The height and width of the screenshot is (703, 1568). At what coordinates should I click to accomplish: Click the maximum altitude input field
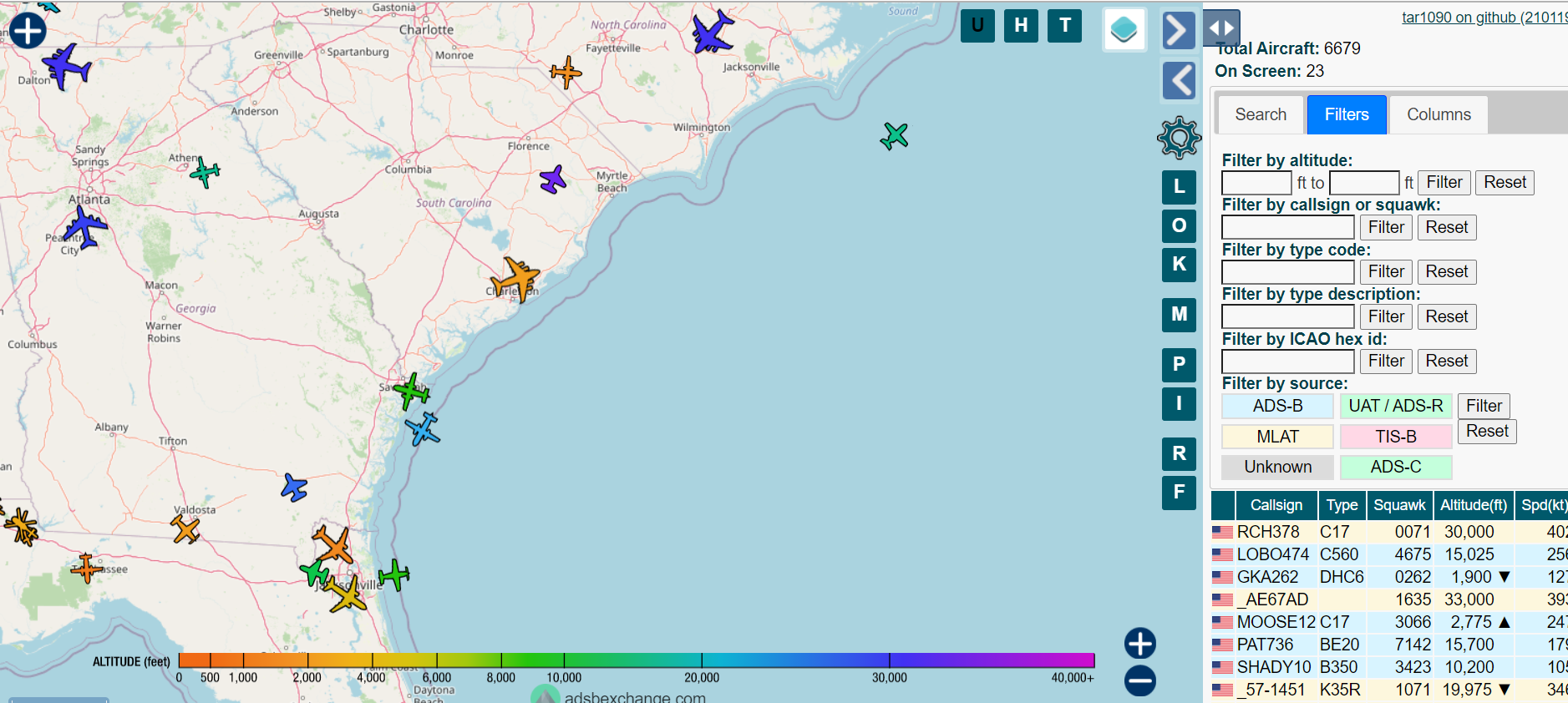click(x=1364, y=183)
